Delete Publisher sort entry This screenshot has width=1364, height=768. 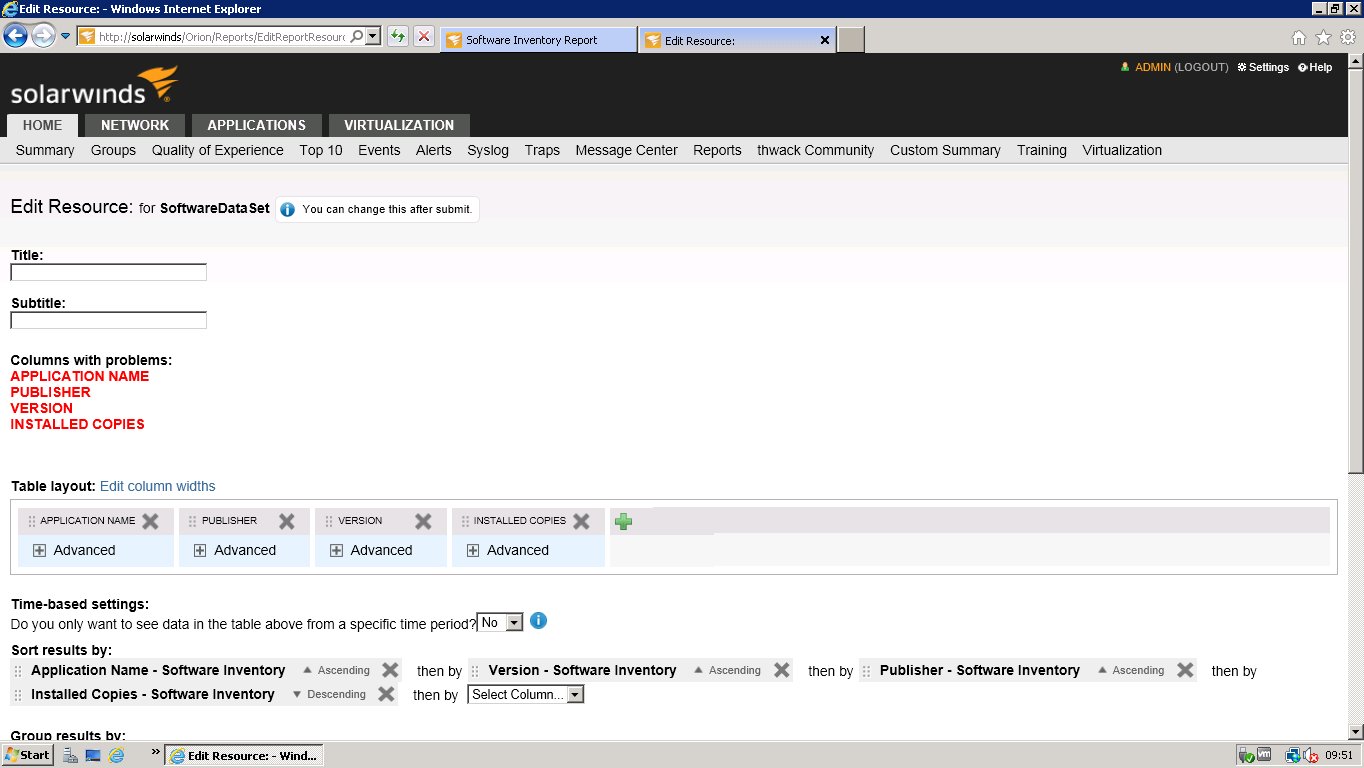click(x=1185, y=670)
